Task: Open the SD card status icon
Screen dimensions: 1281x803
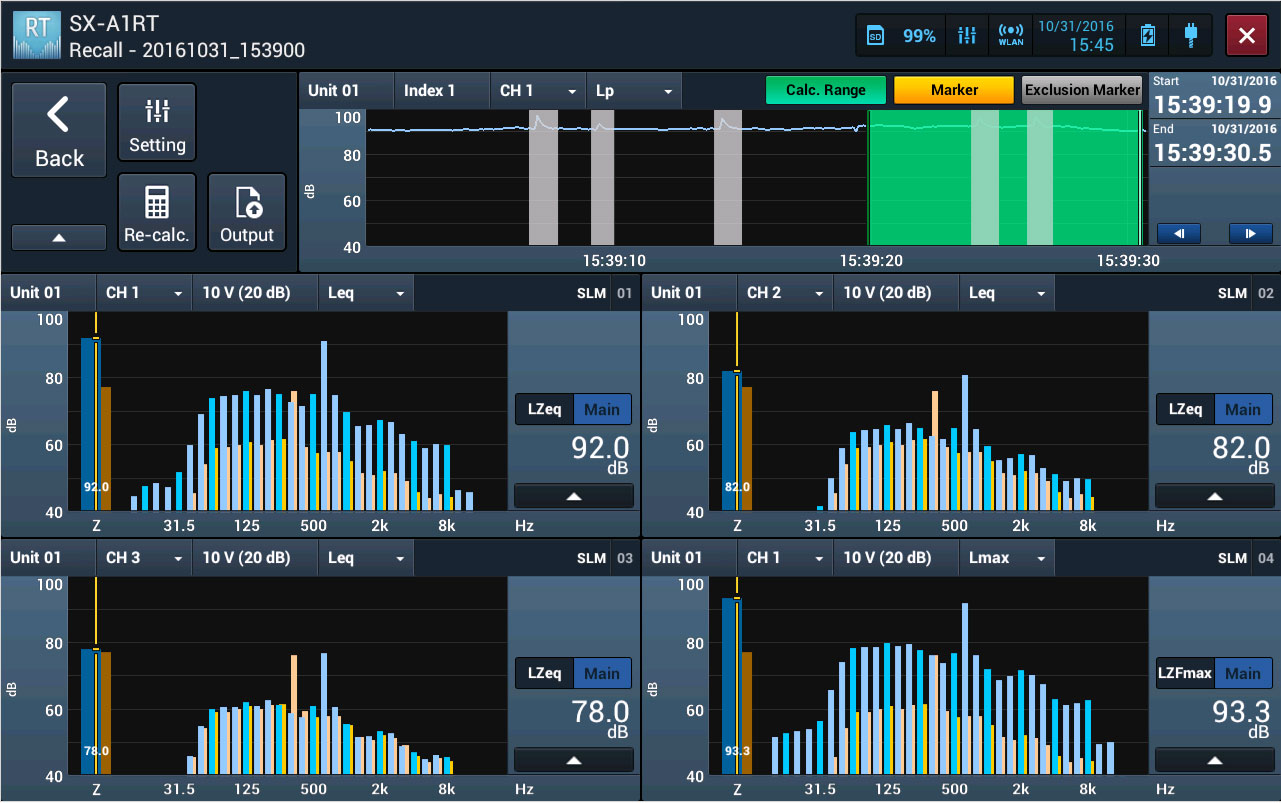Action: click(x=875, y=36)
